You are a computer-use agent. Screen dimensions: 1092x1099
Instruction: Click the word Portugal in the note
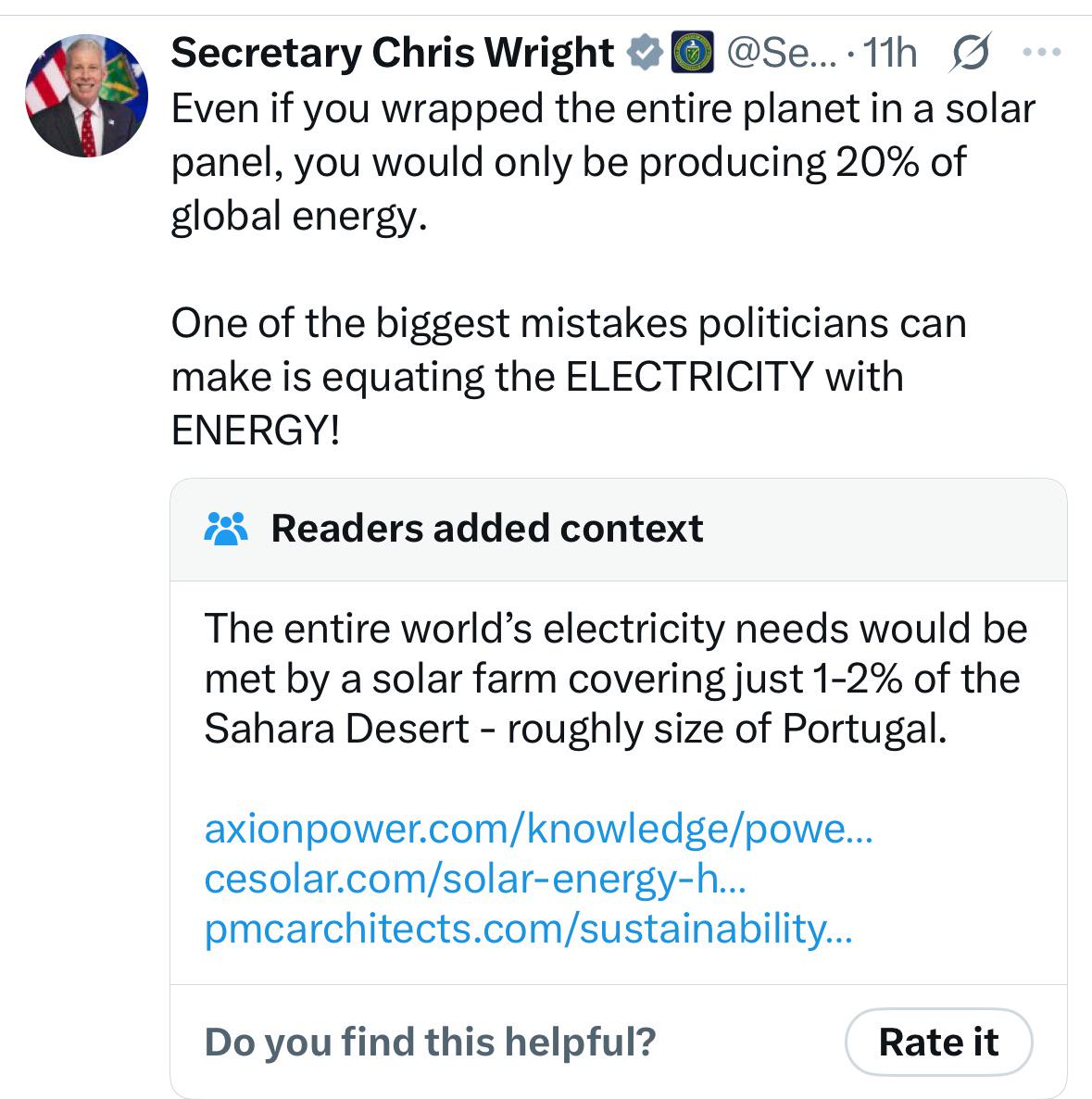pos(864,729)
